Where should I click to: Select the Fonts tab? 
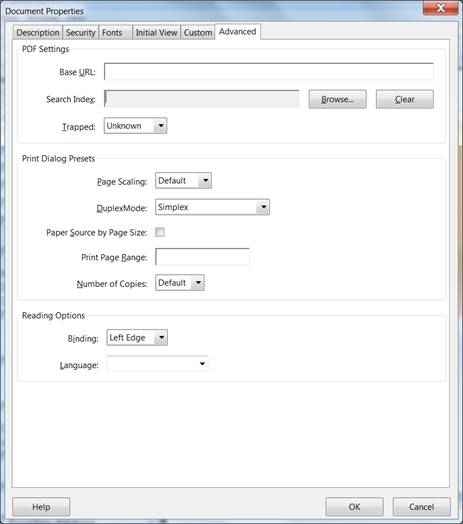pos(115,32)
